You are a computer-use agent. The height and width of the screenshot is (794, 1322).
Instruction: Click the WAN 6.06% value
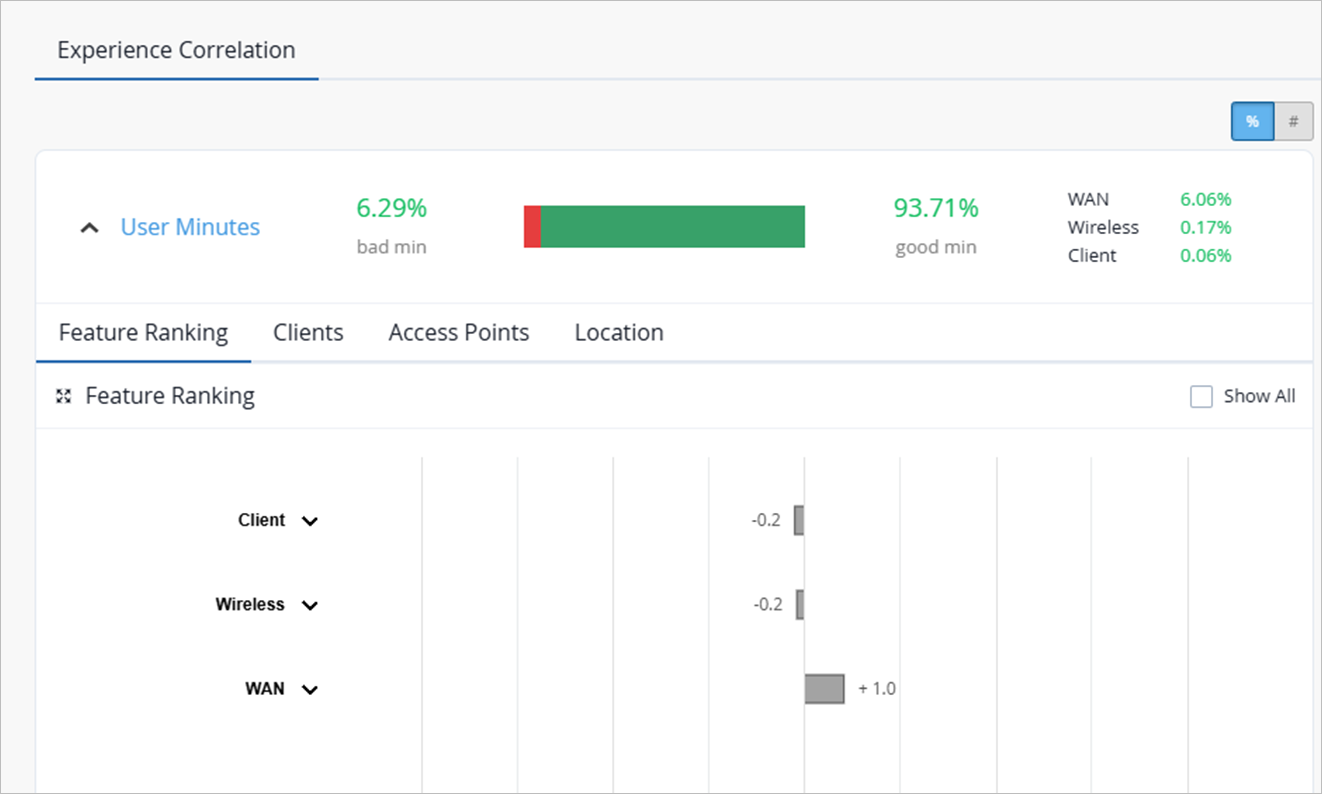(1205, 199)
